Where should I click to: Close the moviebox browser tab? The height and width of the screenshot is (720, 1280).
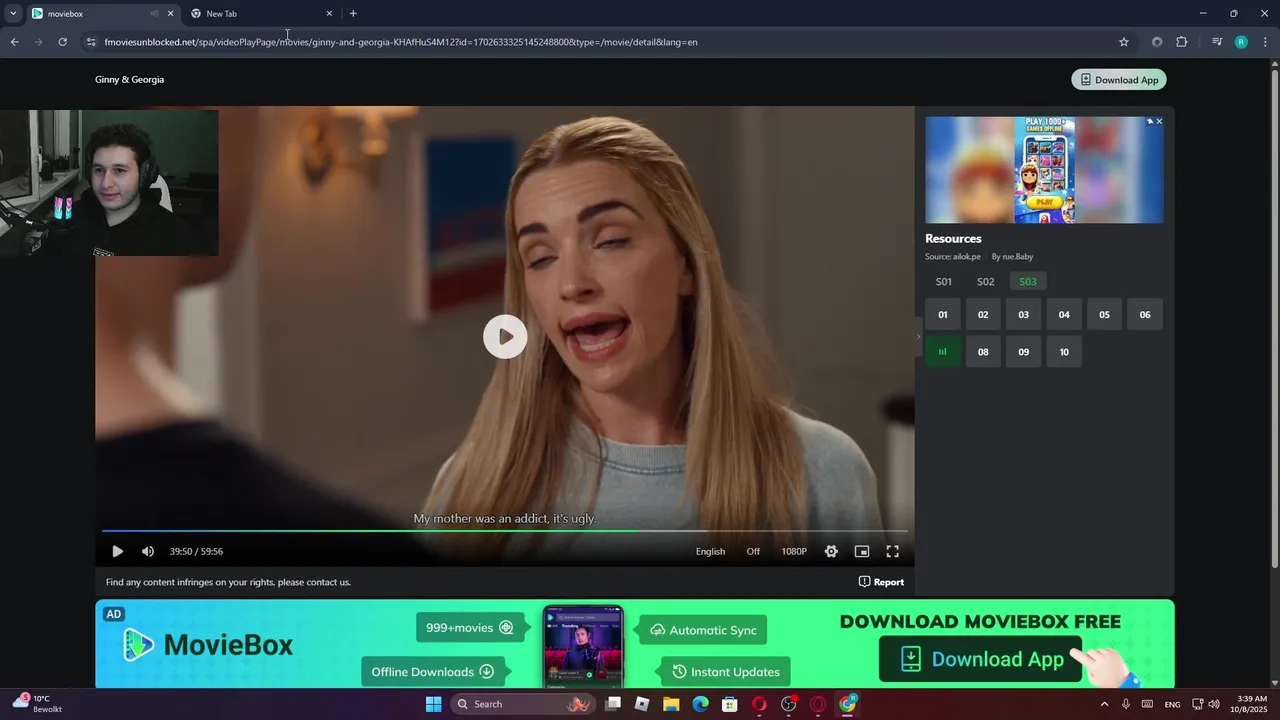click(170, 14)
